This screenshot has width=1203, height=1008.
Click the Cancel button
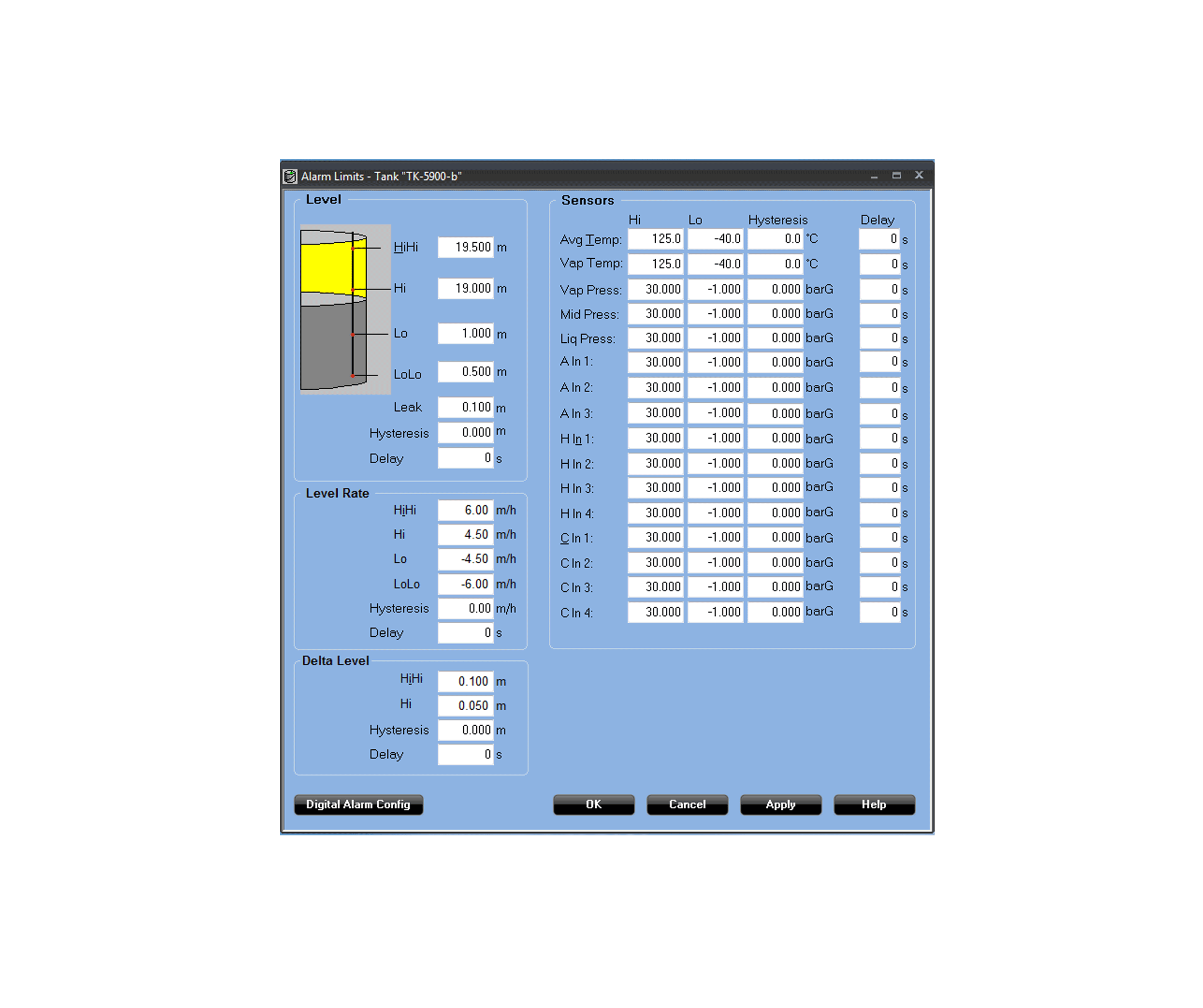(687, 804)
